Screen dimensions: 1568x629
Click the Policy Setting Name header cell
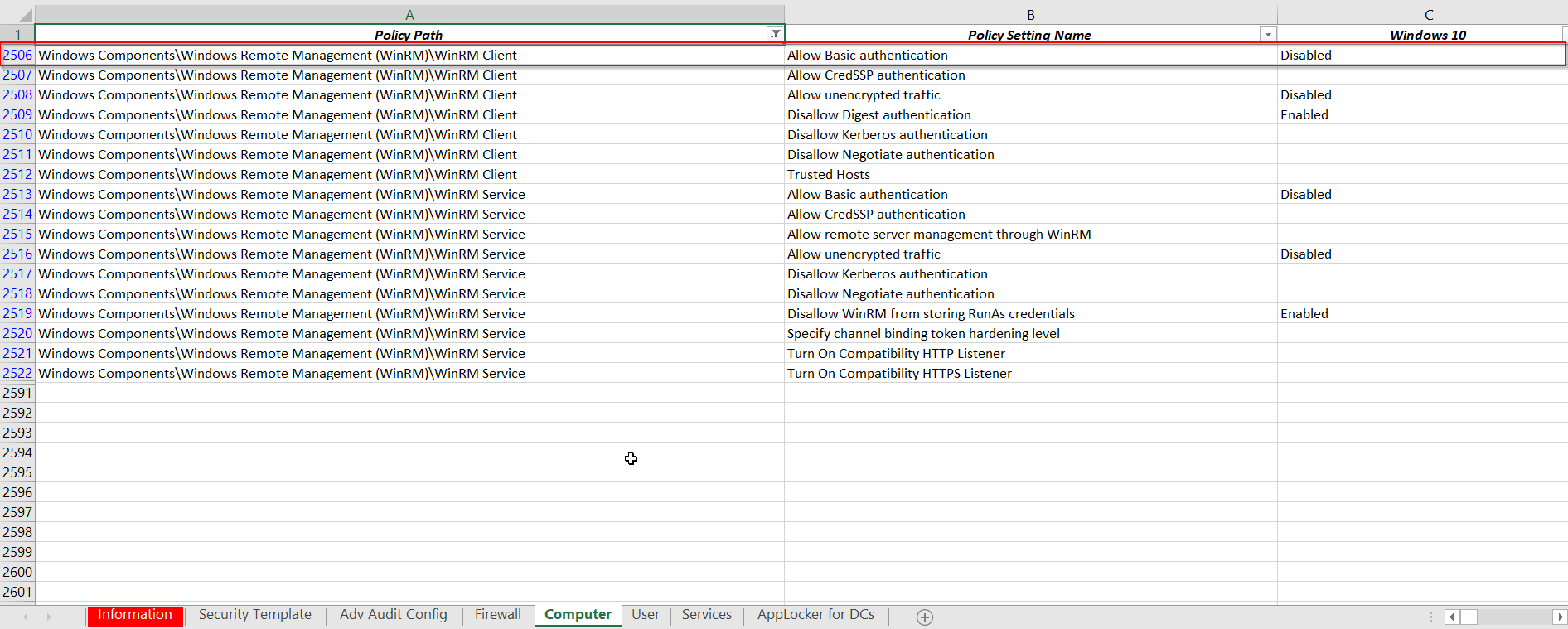(1031, 35)
